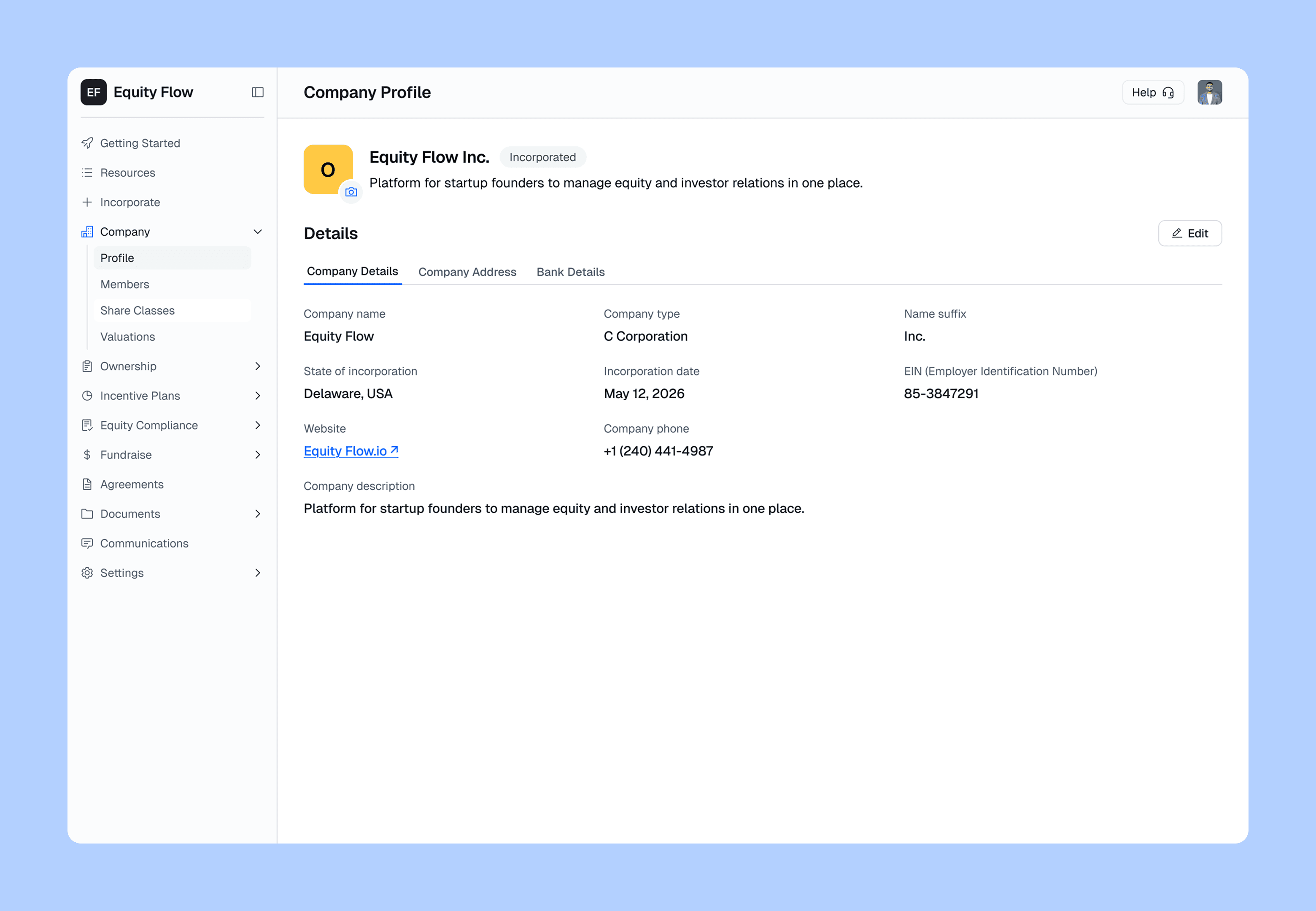Open the Agreements menu item
This screenshot has width=1316, height=911.
click(x=172, y=484)
